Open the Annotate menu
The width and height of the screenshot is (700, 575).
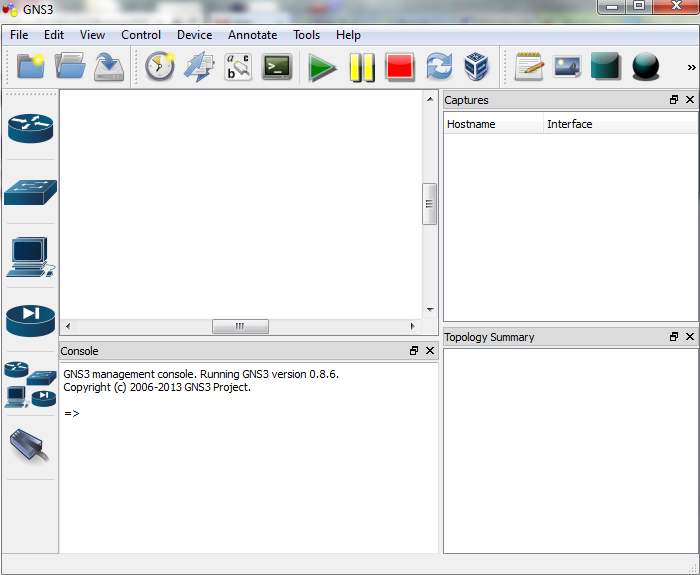pyautogui.click(x=253, y=35)
